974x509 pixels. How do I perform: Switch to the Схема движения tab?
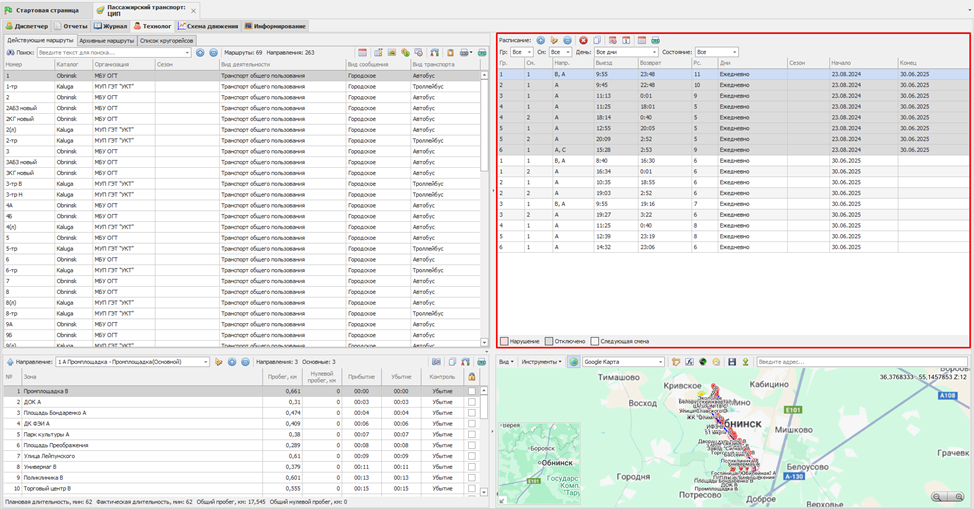pyautogui.click(x=207, y=26)
